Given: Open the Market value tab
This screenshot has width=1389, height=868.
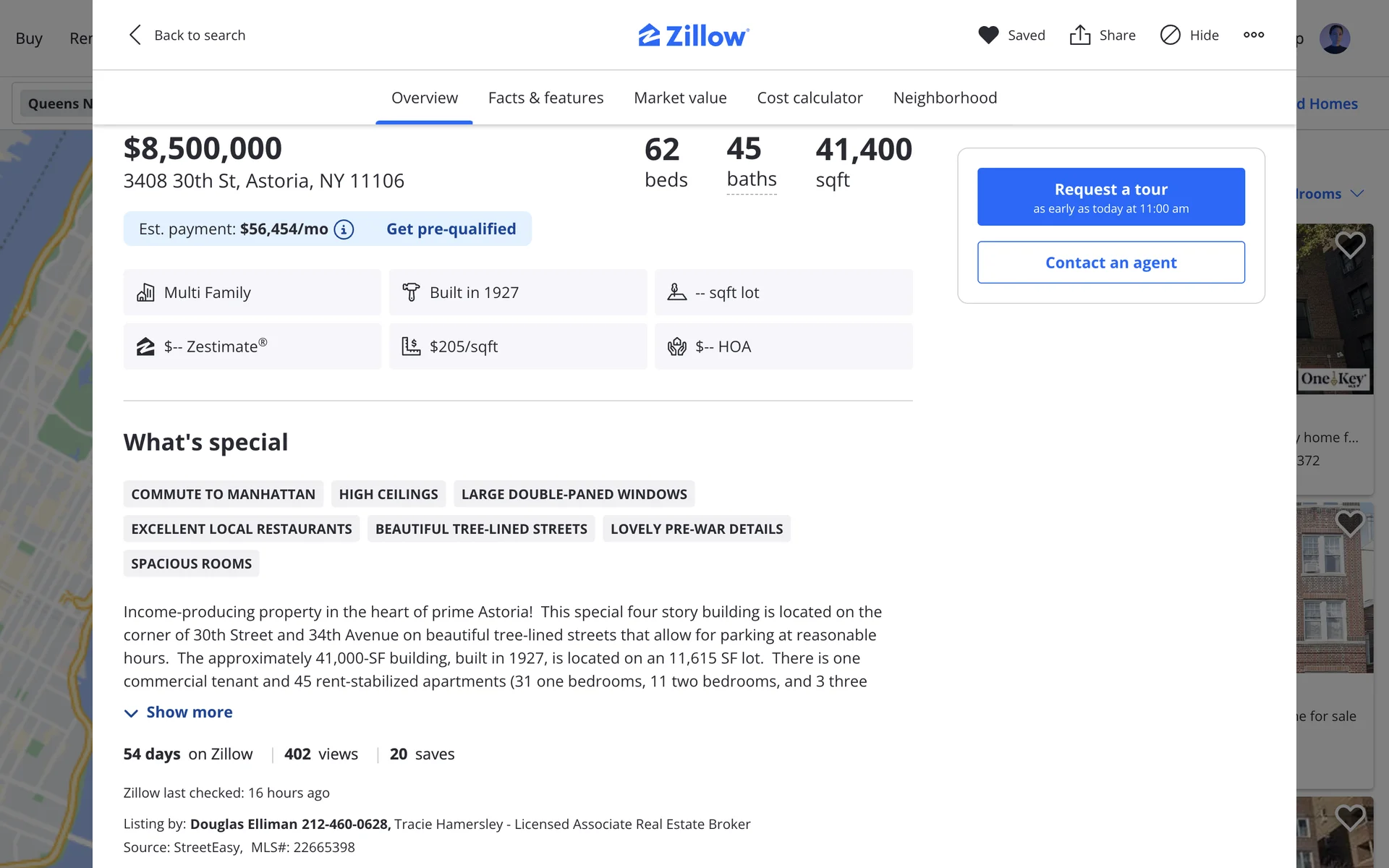Looking at the screenshot, I should point(680,98).
